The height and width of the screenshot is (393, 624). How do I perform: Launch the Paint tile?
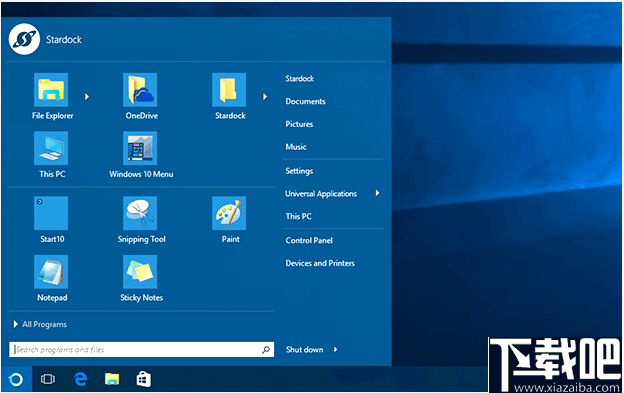coord(229,213)
